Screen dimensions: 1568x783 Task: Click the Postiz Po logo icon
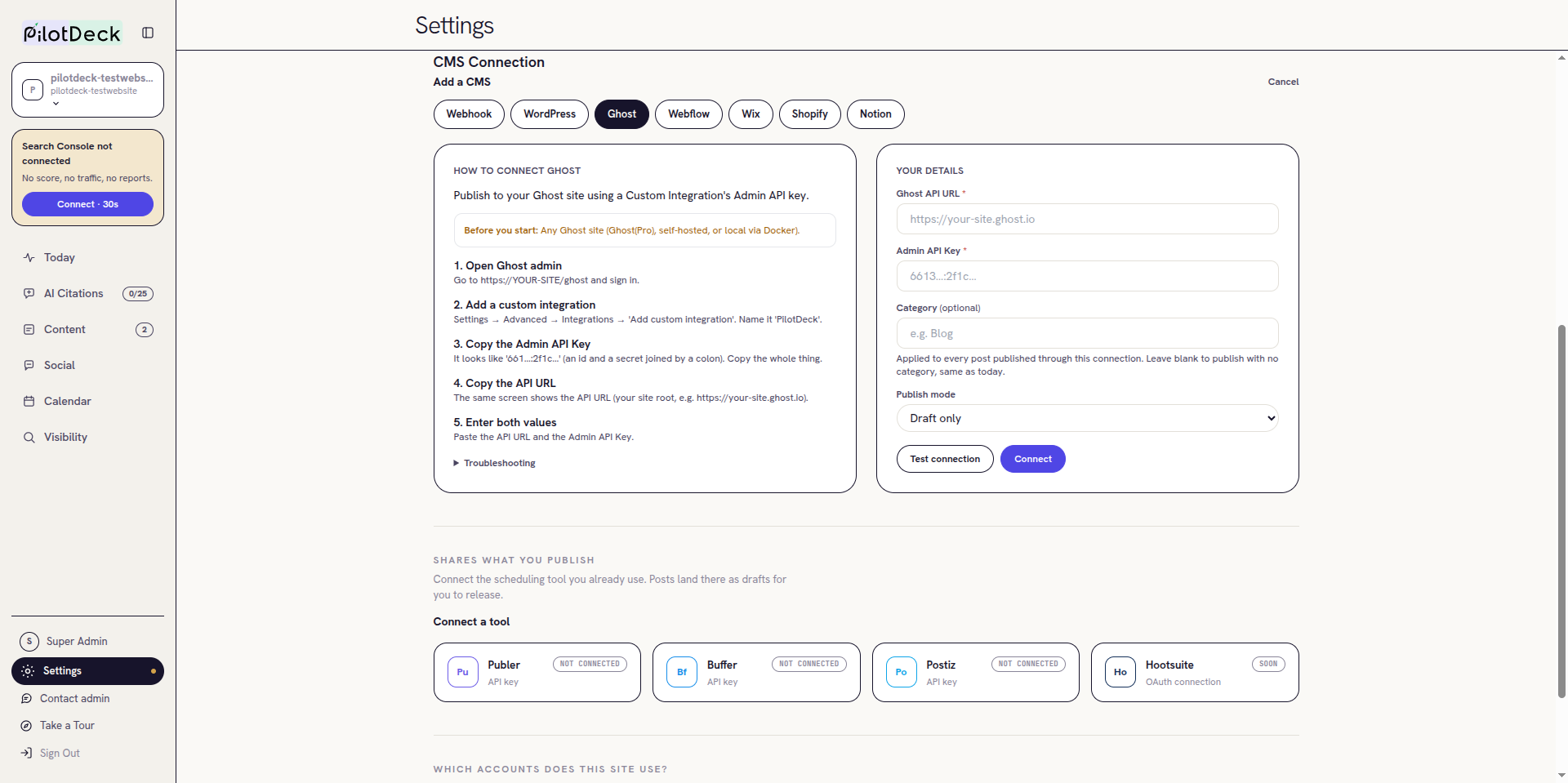coord(901,672)
